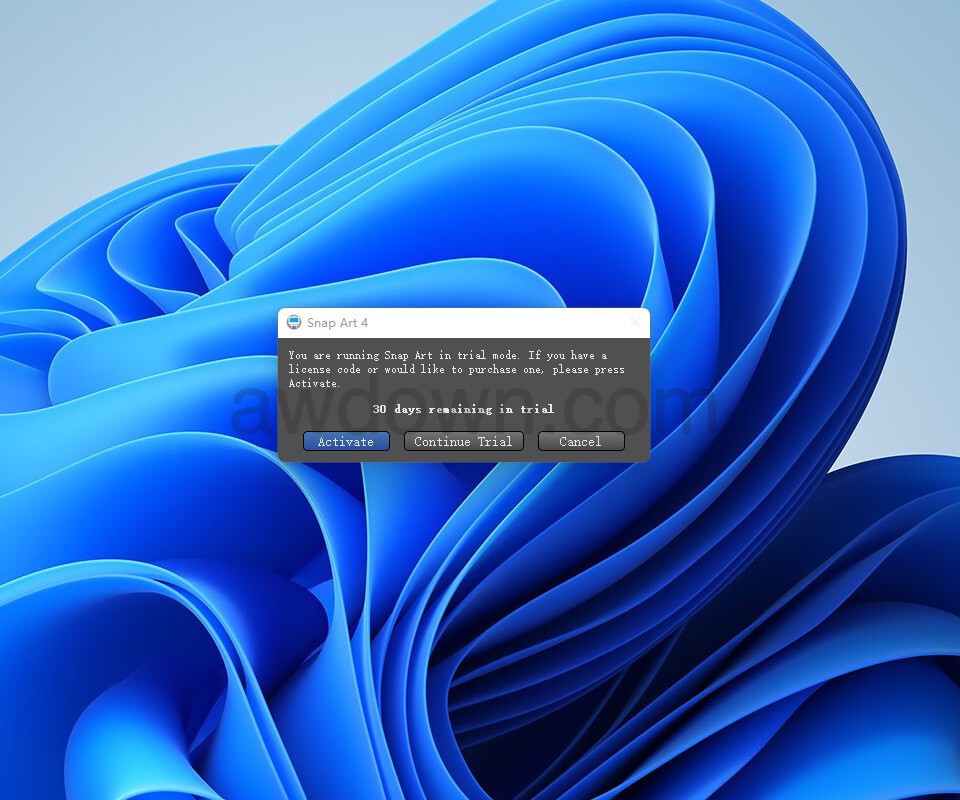Click the words "trial mode" in the message
This screenshot has height=800, width=960.
(485, 355)
